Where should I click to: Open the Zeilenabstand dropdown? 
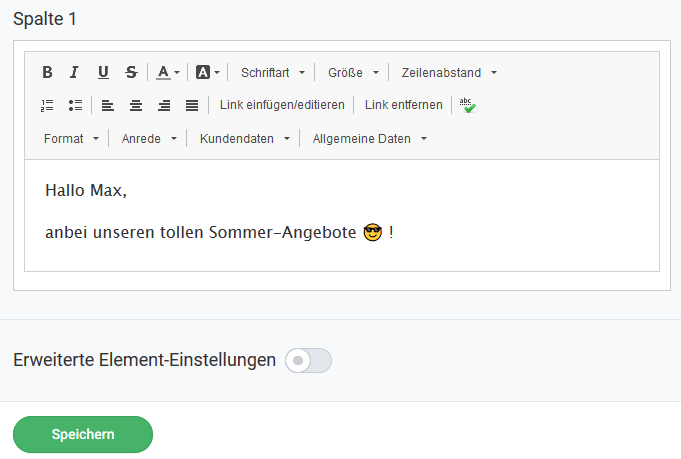[449, 73]
